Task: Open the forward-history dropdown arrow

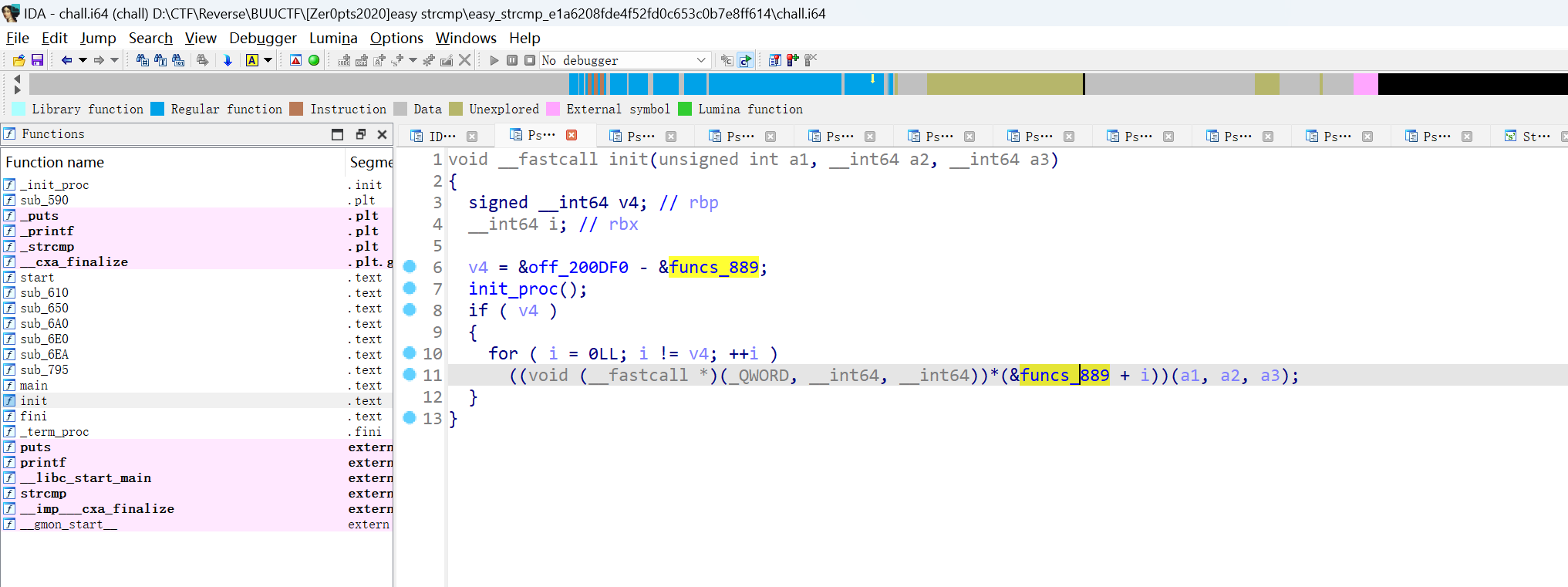Action: pos(115,60)
